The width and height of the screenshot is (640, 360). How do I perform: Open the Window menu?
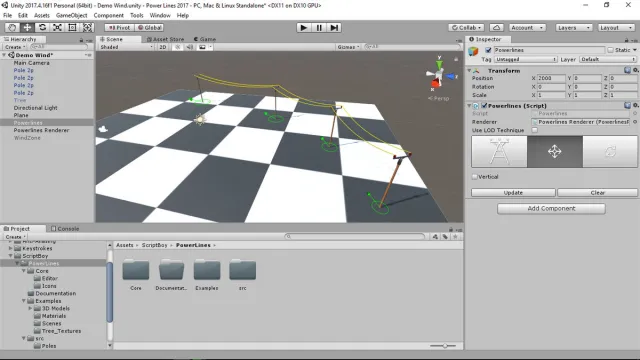point(160,15)
